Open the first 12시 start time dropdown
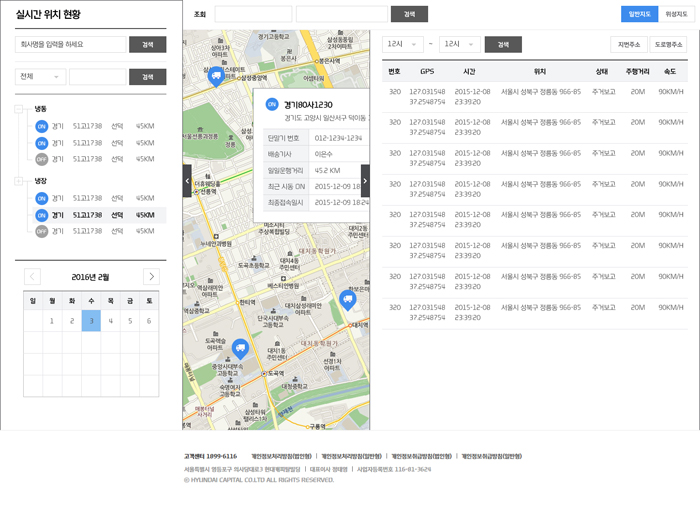The image size is (700, 505). tap(402, 44)
